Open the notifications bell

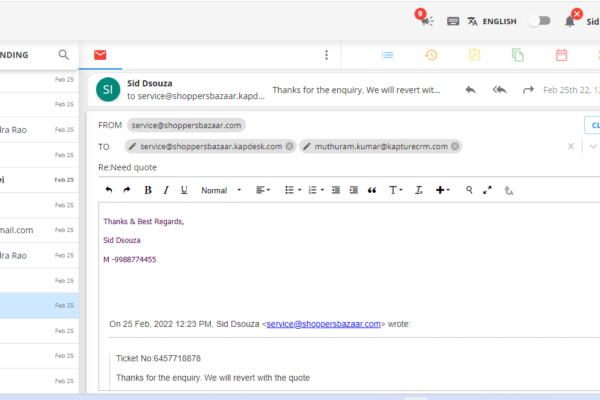tap(570, 21)
